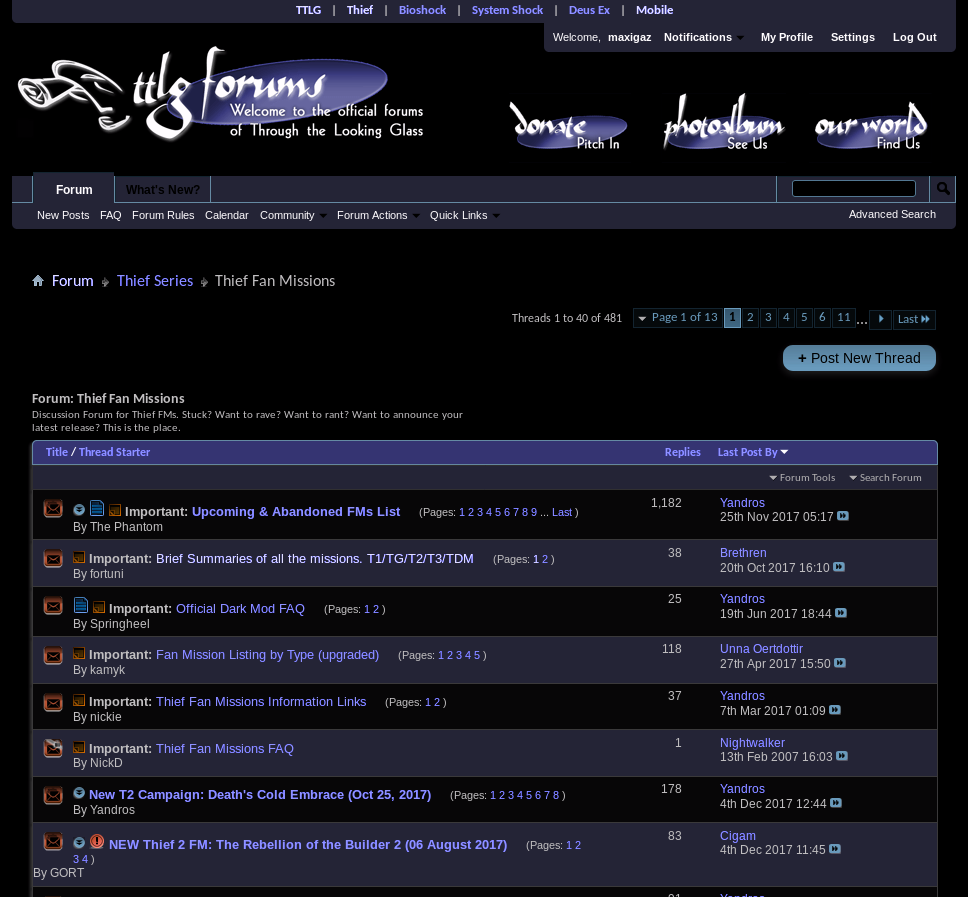Open My Profile
The image size is (968, 897).
786,37
